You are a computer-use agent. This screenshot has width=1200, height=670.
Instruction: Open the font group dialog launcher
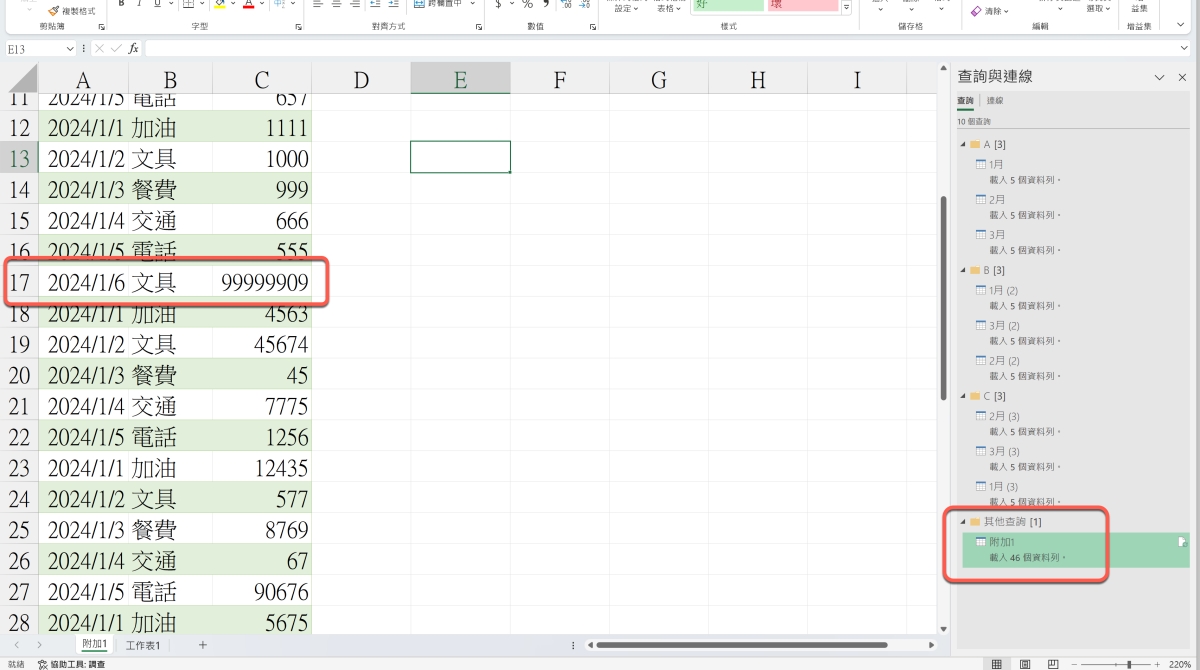296,27
